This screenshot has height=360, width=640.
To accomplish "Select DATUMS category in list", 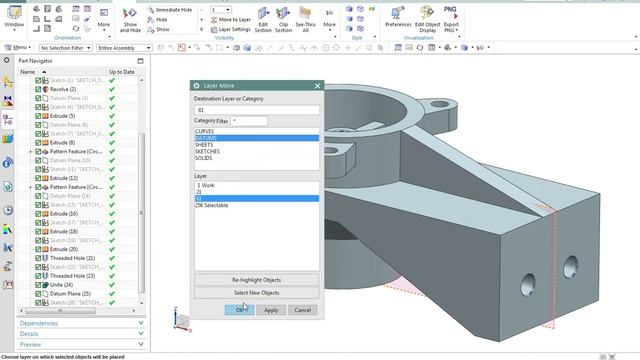I will 256,138.
